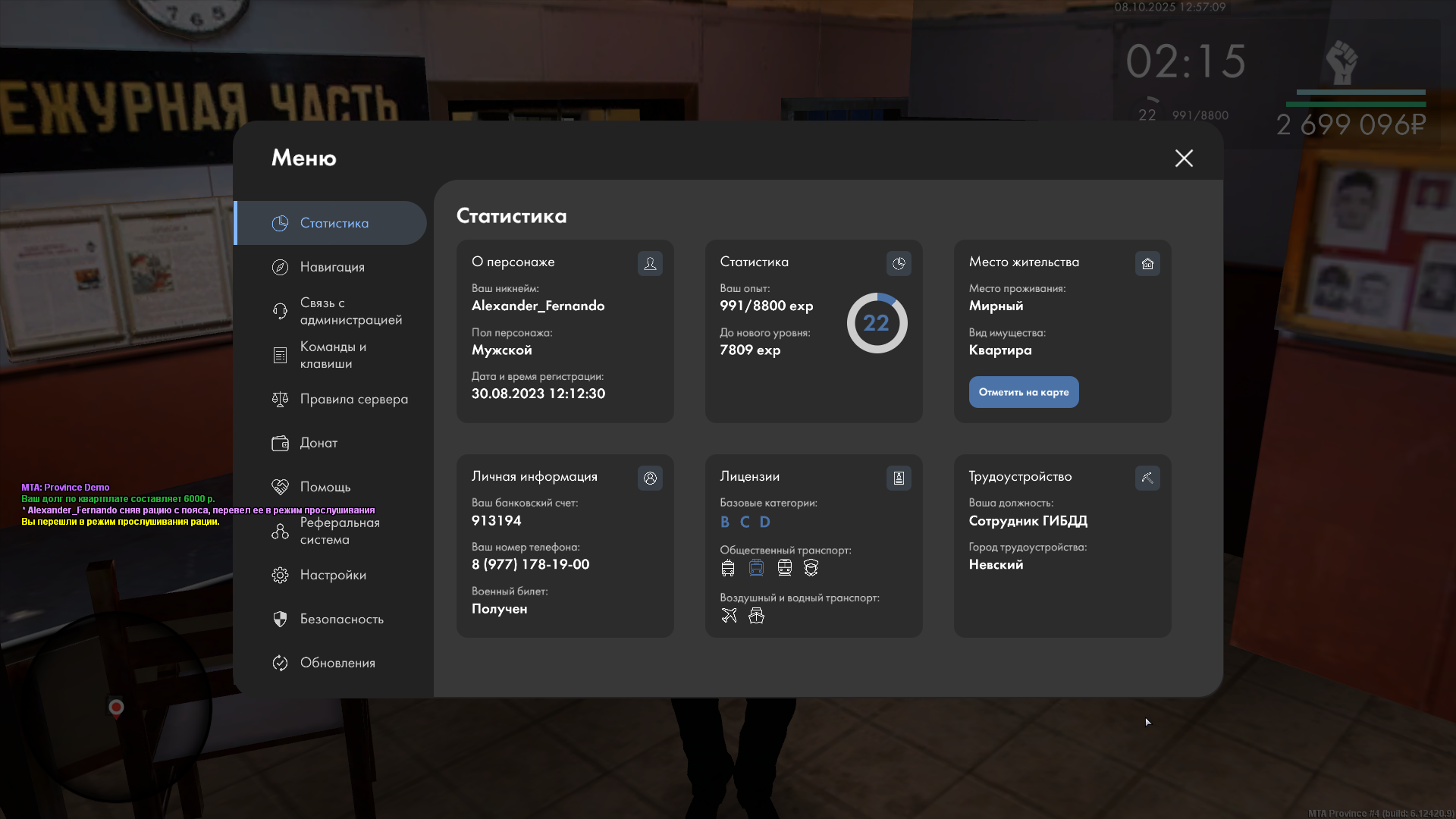Close the Меню window with X
This screenshot has width=1456, height=819.
point(1184,158)
